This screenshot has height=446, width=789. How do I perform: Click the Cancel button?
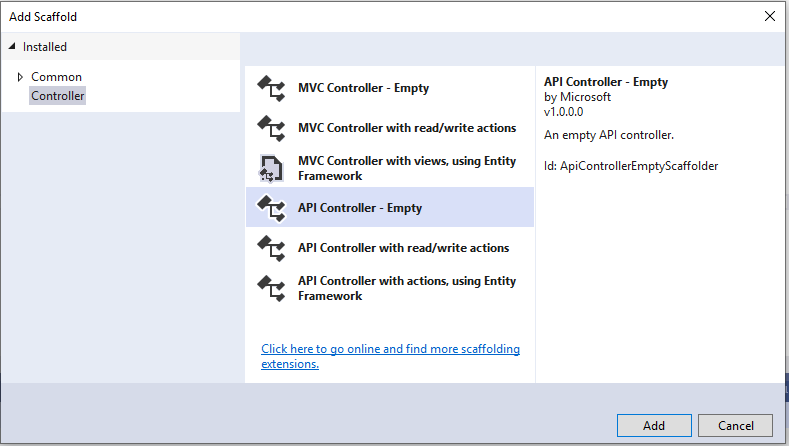(736, 425)
